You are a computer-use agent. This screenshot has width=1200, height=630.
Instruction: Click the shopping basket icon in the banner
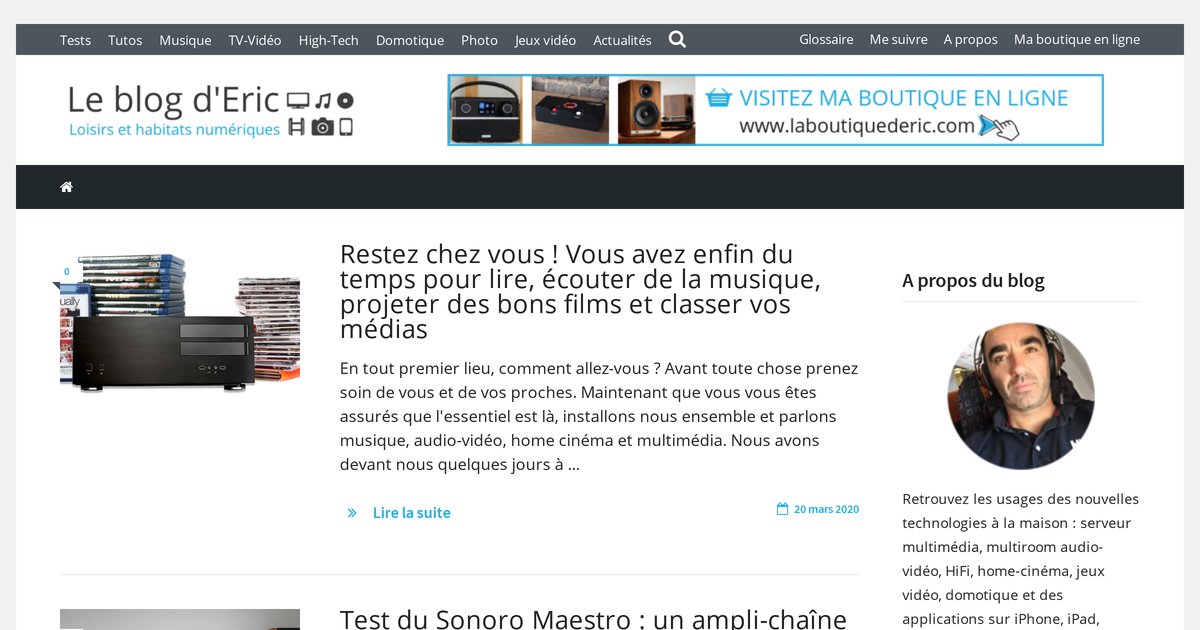click(x=718, y=98)
